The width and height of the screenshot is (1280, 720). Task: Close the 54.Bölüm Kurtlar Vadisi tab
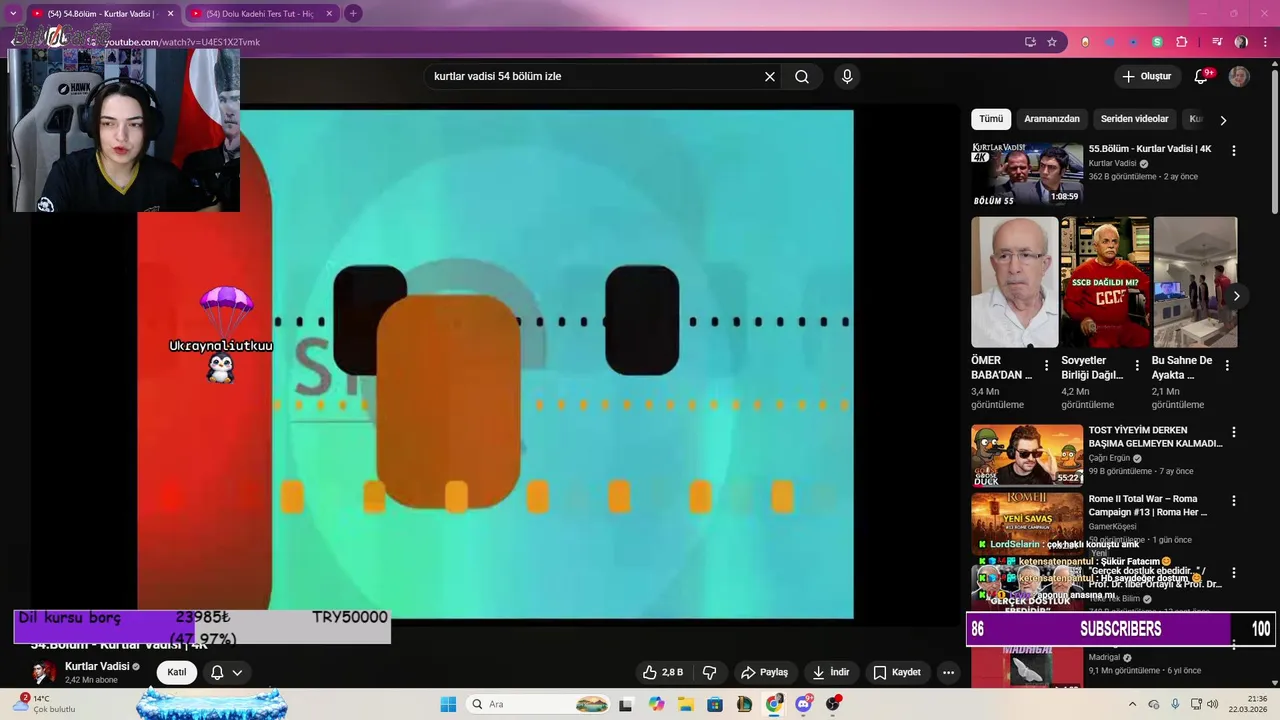(170, 14)
